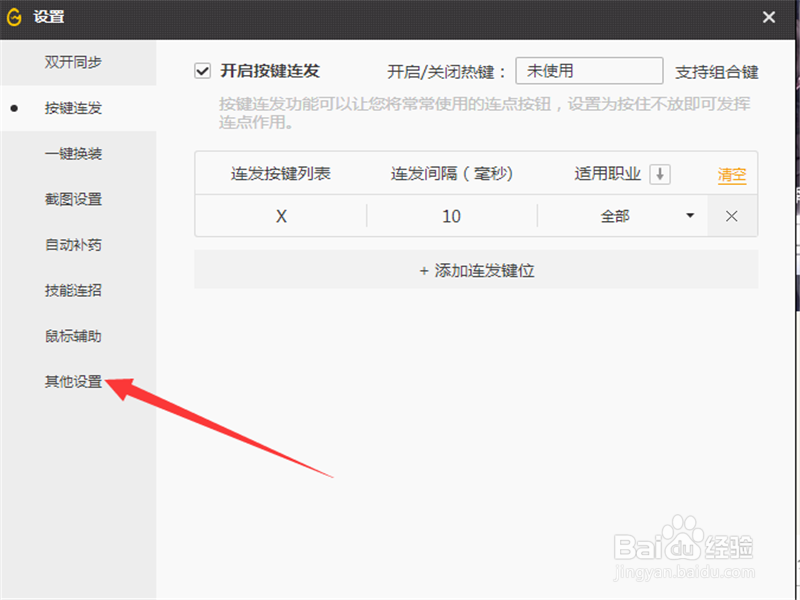
Task: Delete the X key row
Action: click(732, 216)
